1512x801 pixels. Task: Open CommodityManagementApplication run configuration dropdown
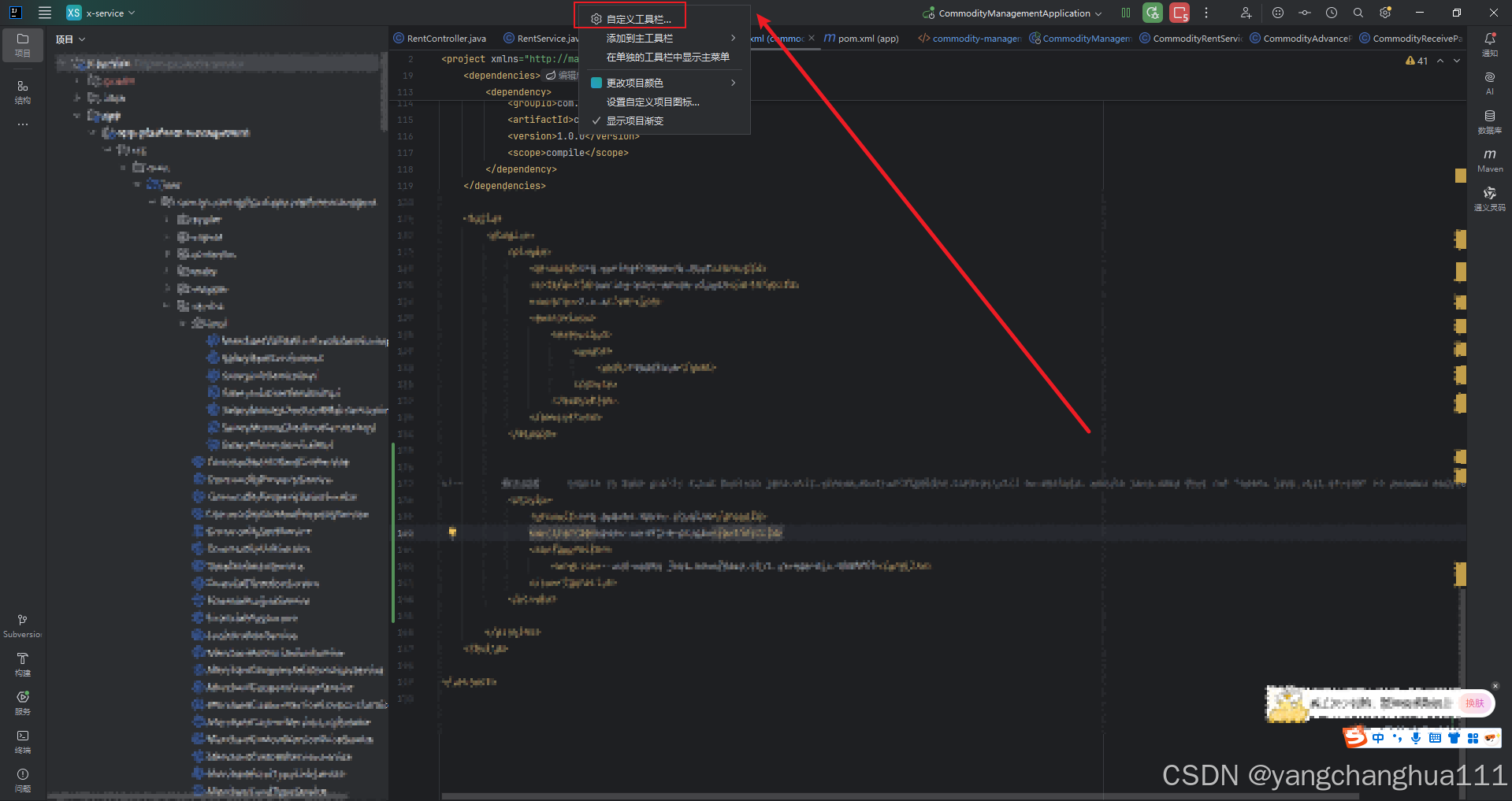click(1012, 13)
